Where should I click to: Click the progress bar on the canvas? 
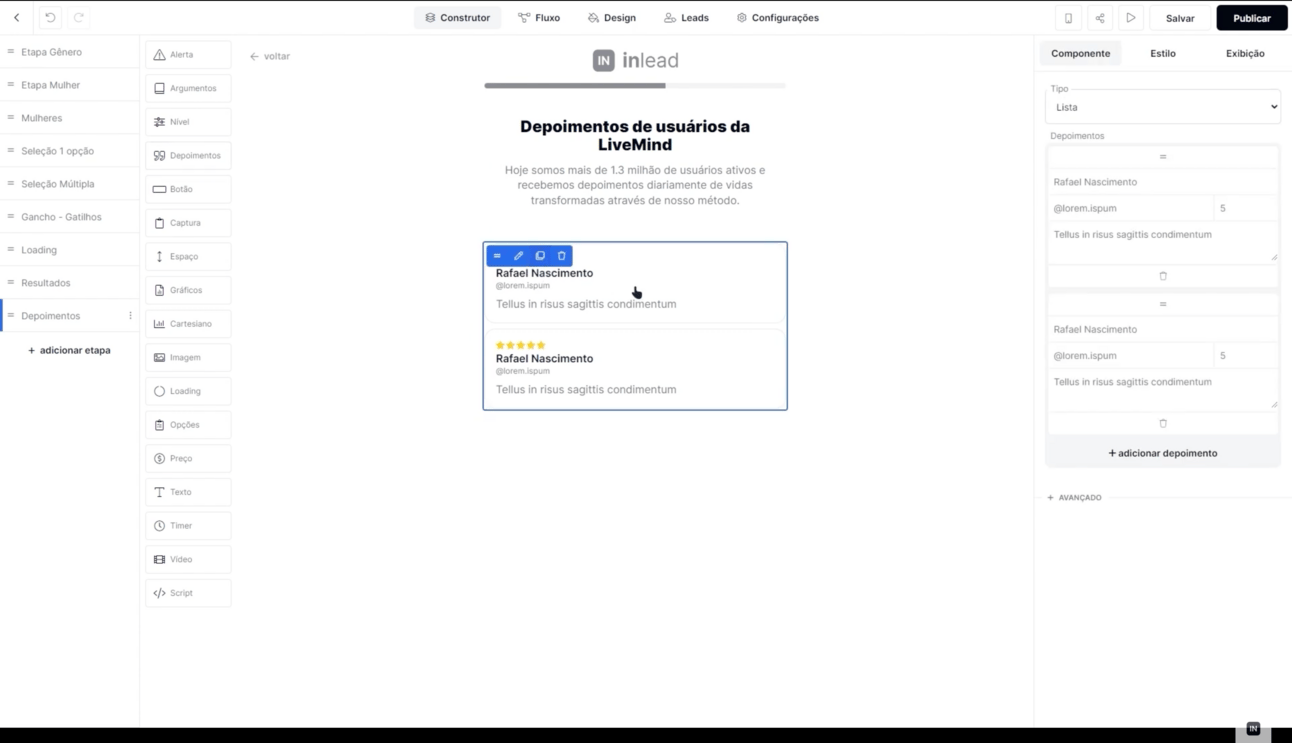coord(635,86)
